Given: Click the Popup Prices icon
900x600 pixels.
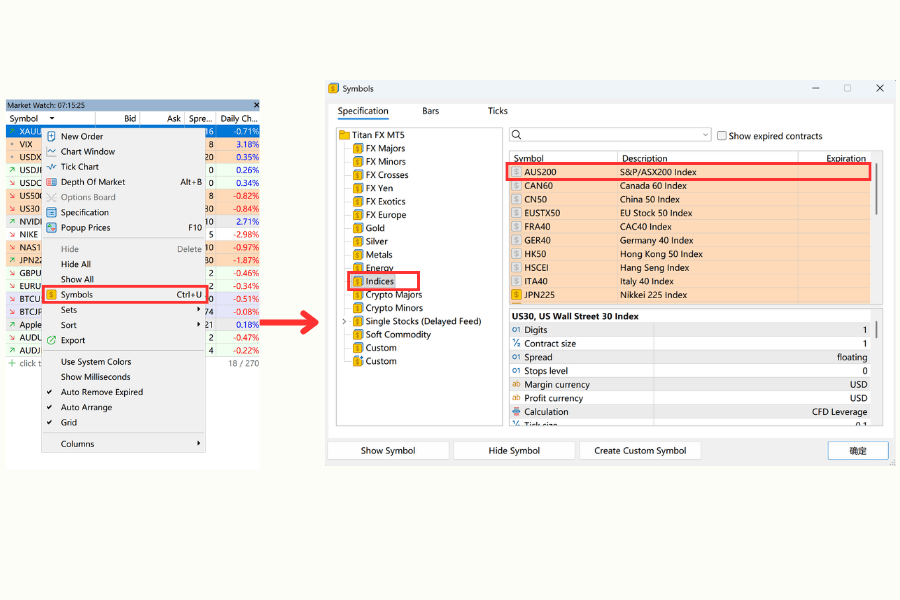Looking at the screenshot, I should click(x=51, y=228).
